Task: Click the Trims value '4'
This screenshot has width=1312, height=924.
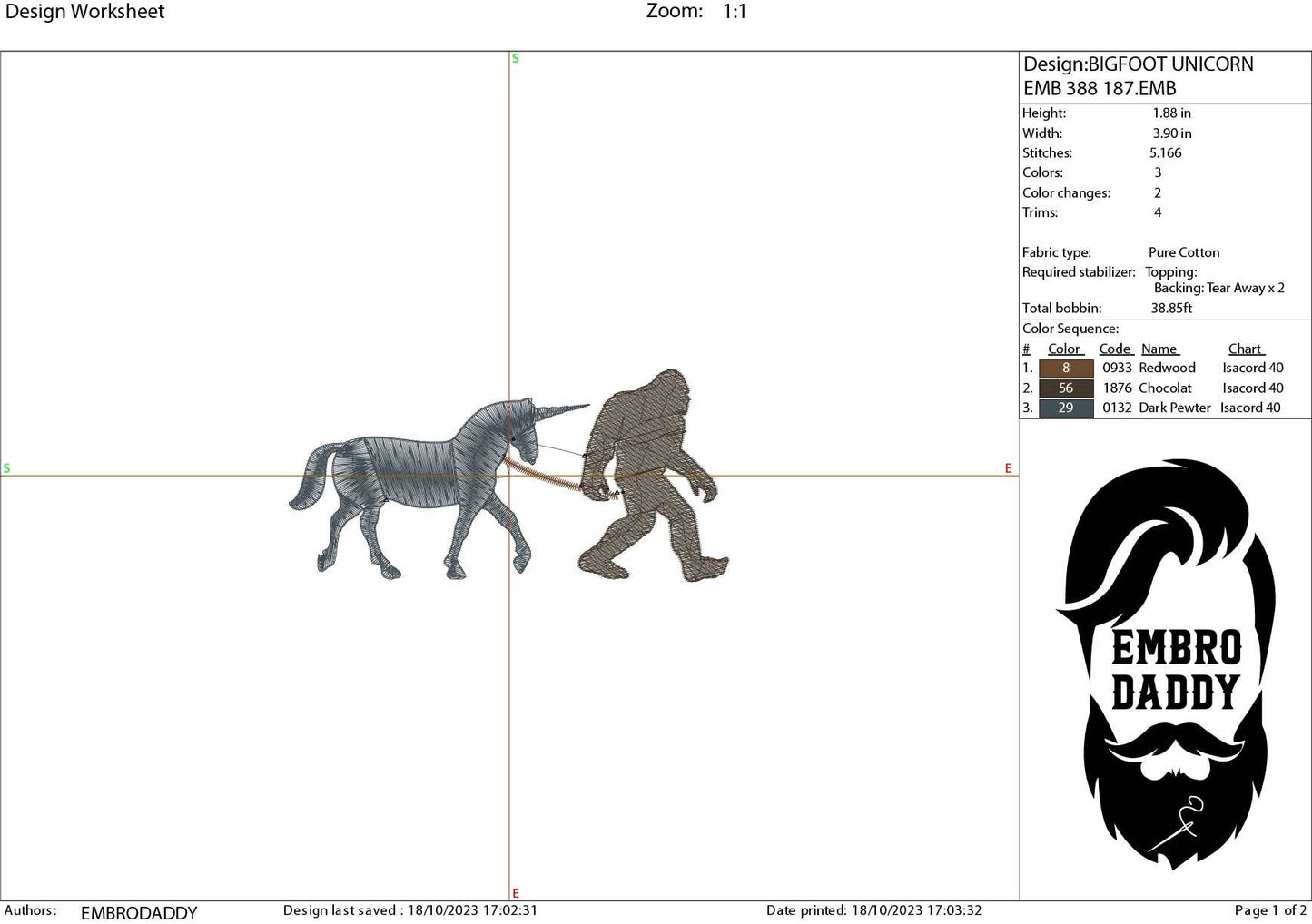Action: (1158, 212)
